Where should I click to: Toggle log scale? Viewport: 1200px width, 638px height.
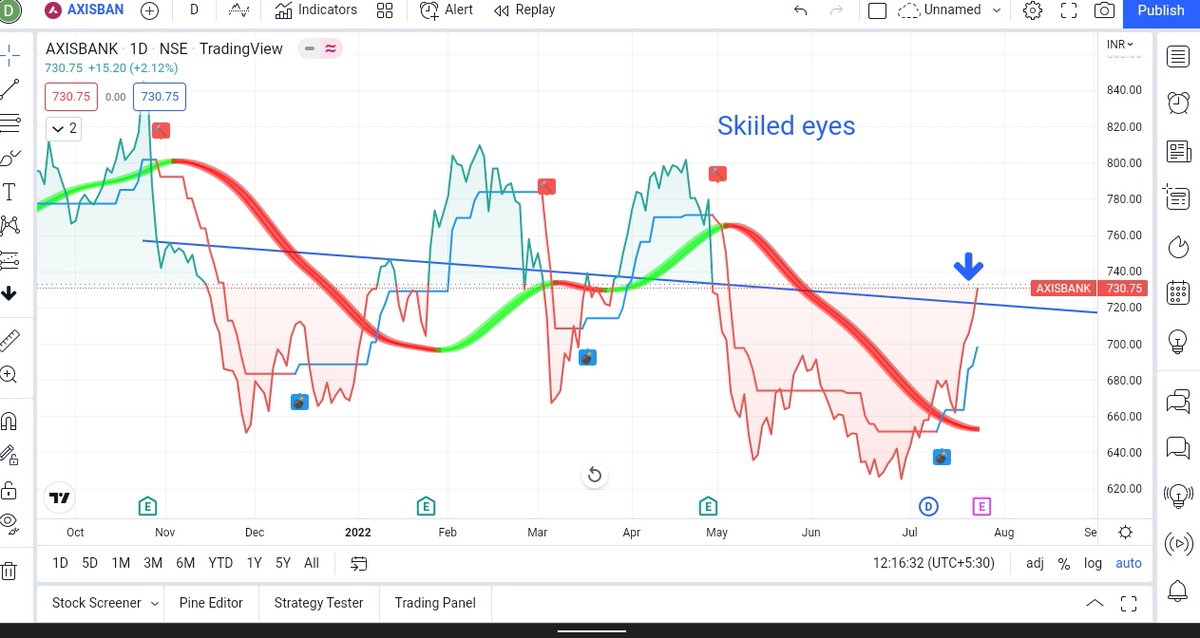click(1093, 563)
